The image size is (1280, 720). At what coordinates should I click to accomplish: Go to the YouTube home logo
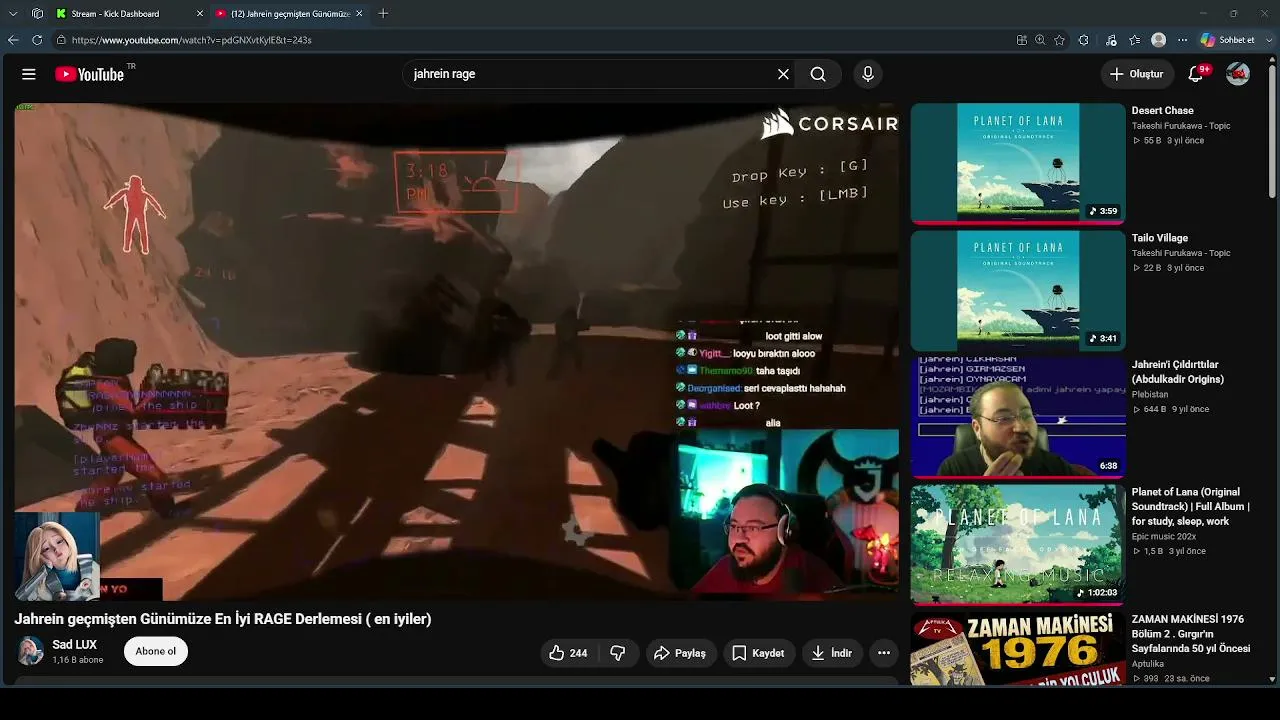click(x=90, y=74)
